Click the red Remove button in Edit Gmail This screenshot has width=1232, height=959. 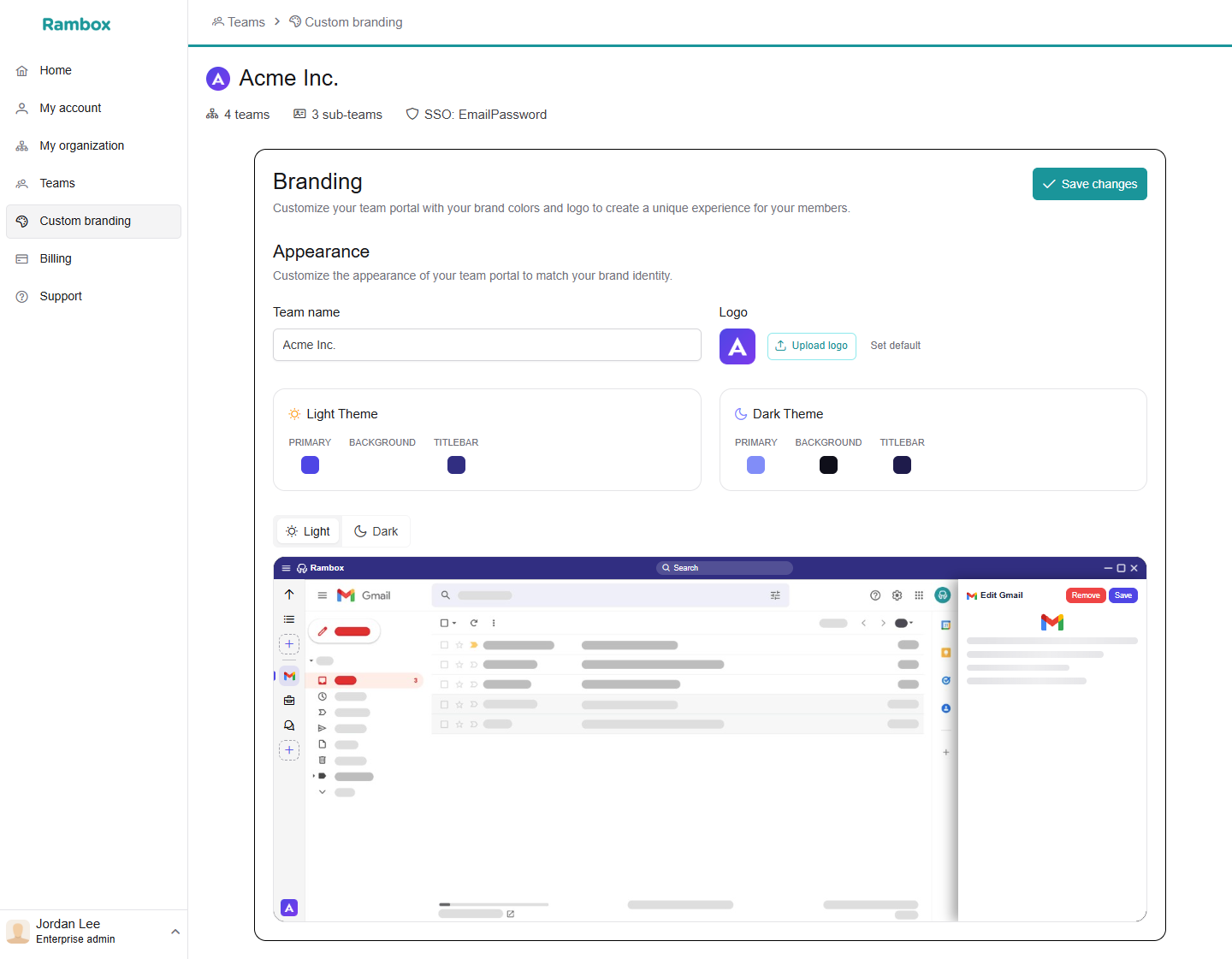point(1086,595)
